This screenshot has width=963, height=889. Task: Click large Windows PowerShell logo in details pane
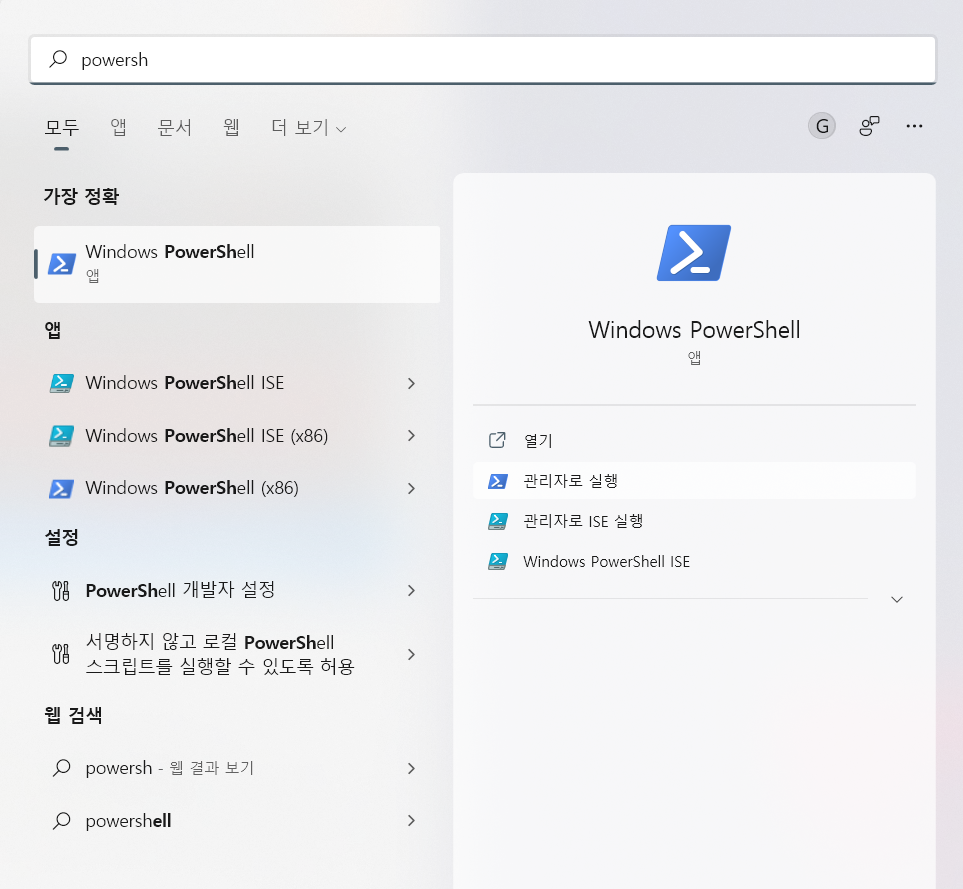[x=694, y=253]
